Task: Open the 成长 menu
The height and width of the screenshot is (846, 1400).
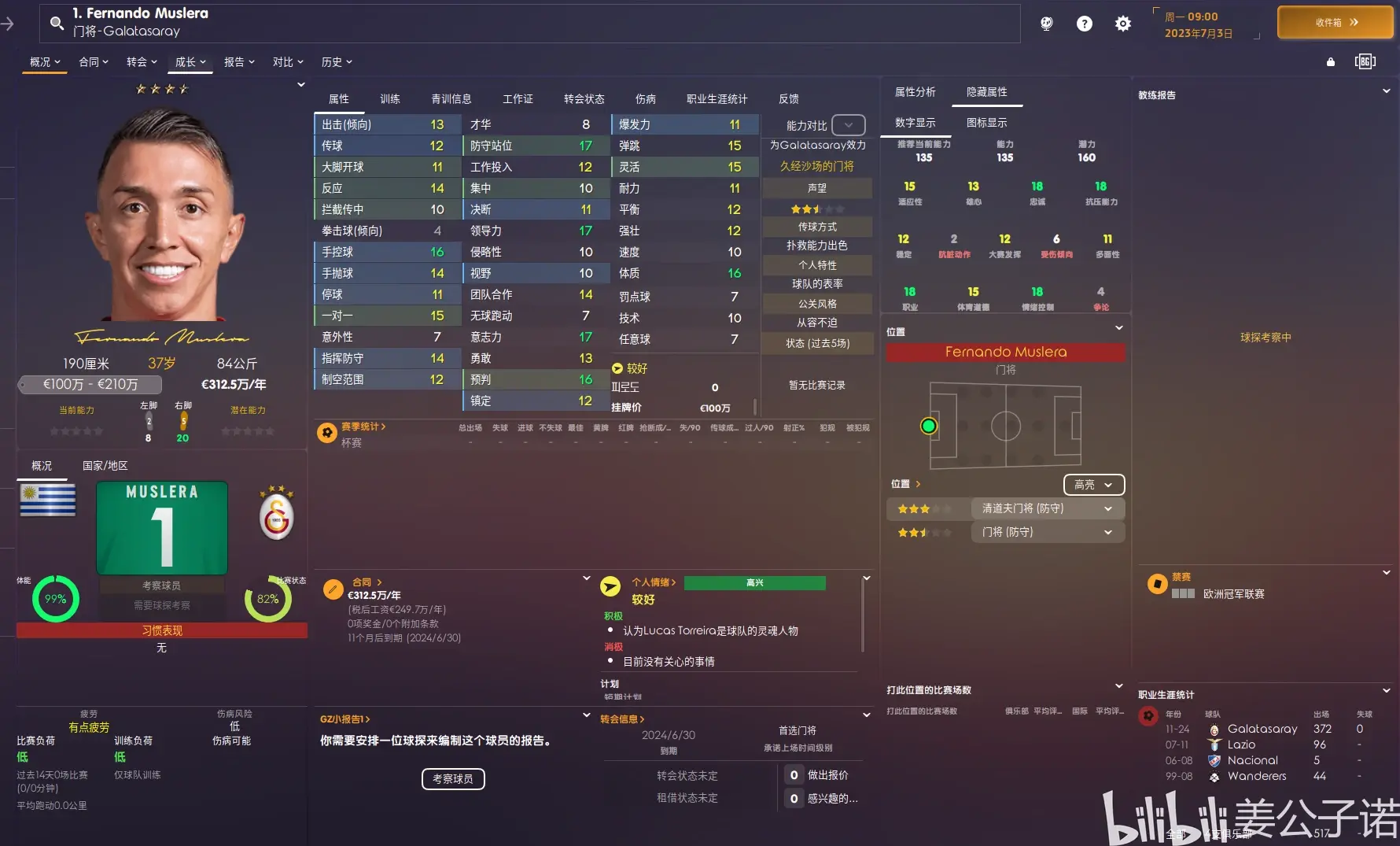Action: coord(190,62)
